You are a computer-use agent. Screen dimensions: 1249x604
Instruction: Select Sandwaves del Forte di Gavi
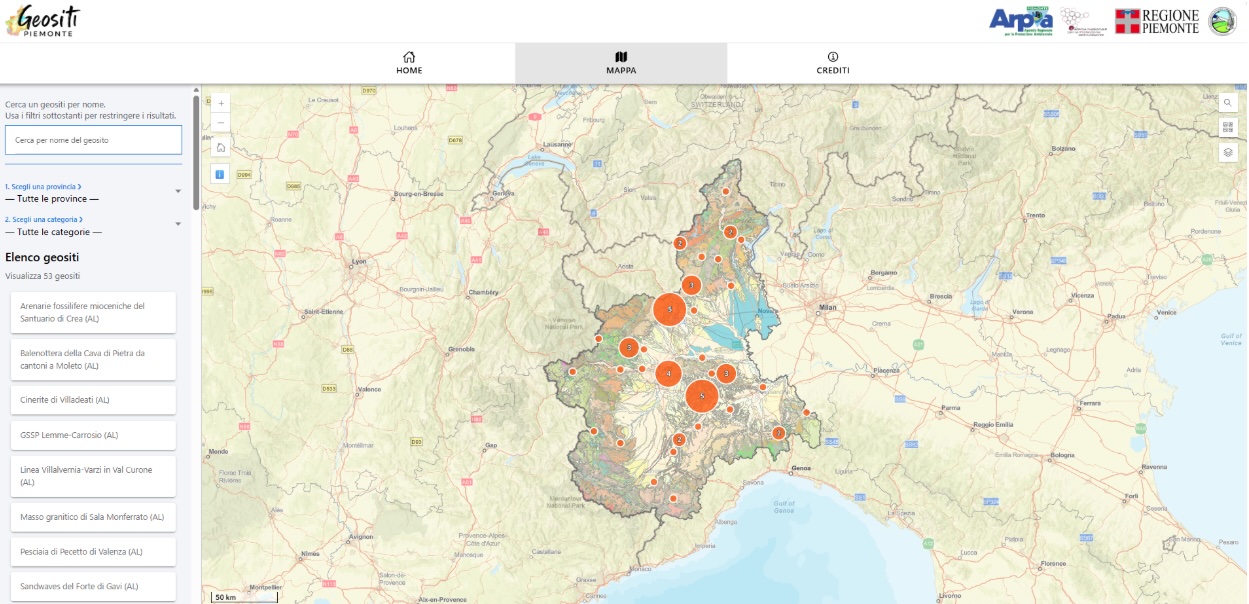click(x=93, y=586)
